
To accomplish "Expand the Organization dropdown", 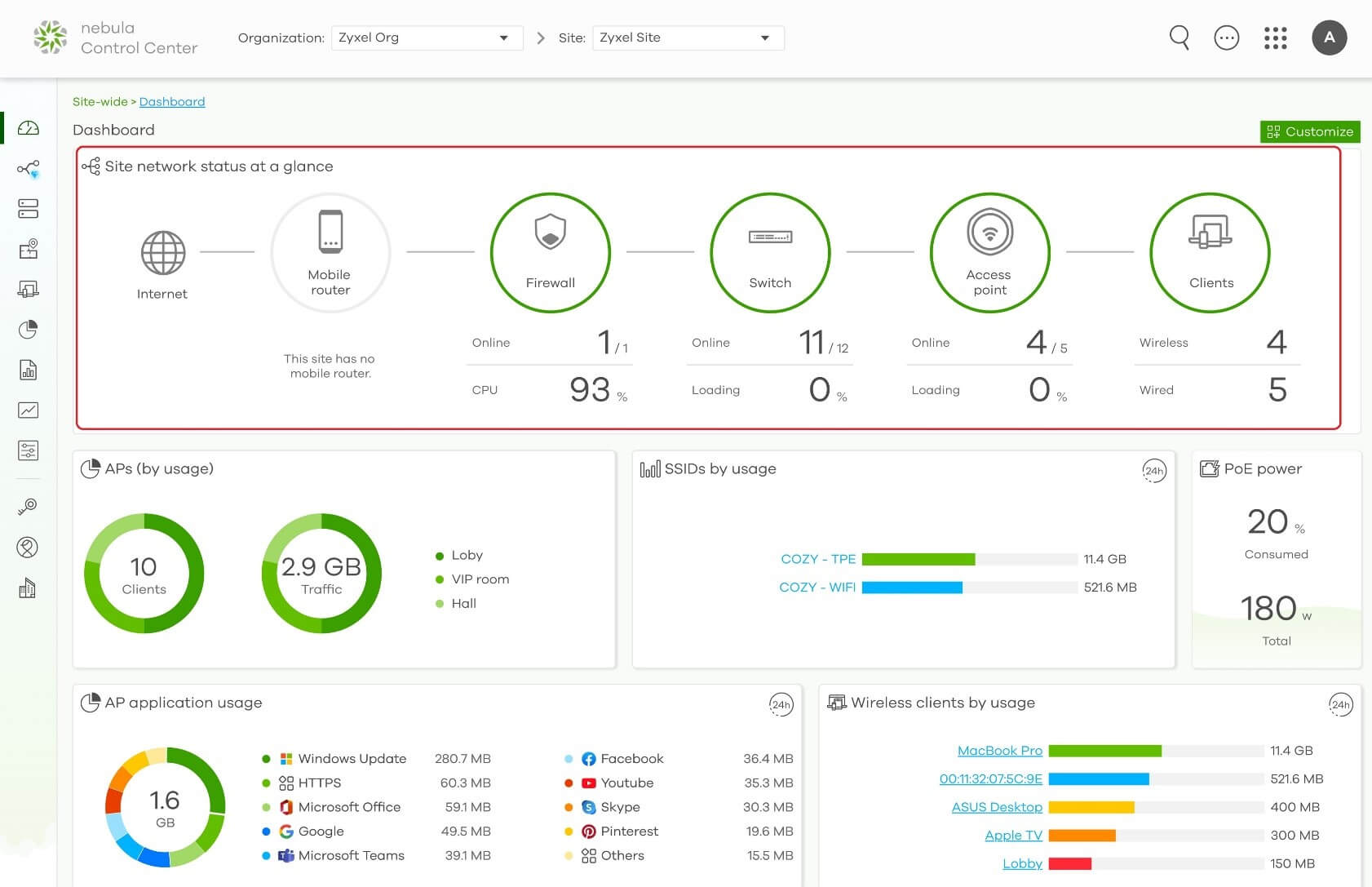I will pos(427,38).
